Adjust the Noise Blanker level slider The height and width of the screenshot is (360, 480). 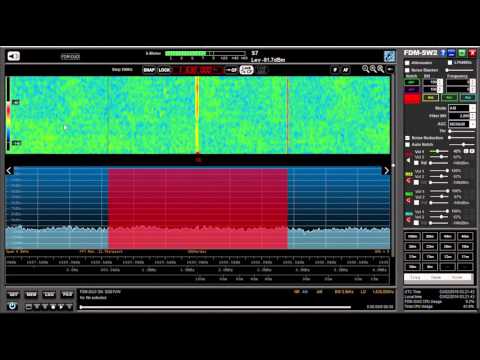point(460,70)
